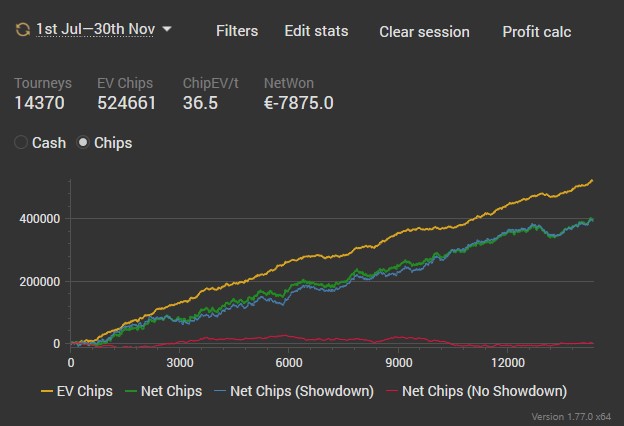Toggle Net Chips (Showdown) legend series
This screenshot has height=426, width=624.
pyautogui.click(x=302, y=391)
